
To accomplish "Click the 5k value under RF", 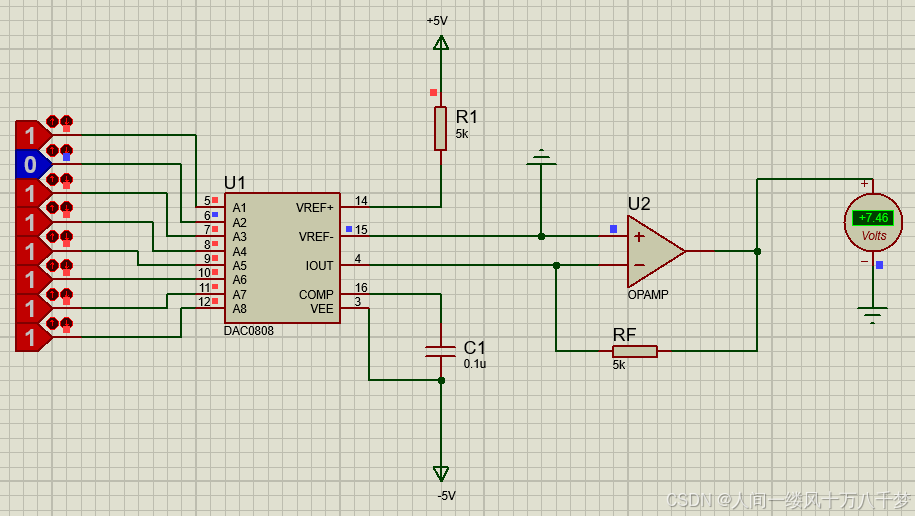I will tap(619, 365).
